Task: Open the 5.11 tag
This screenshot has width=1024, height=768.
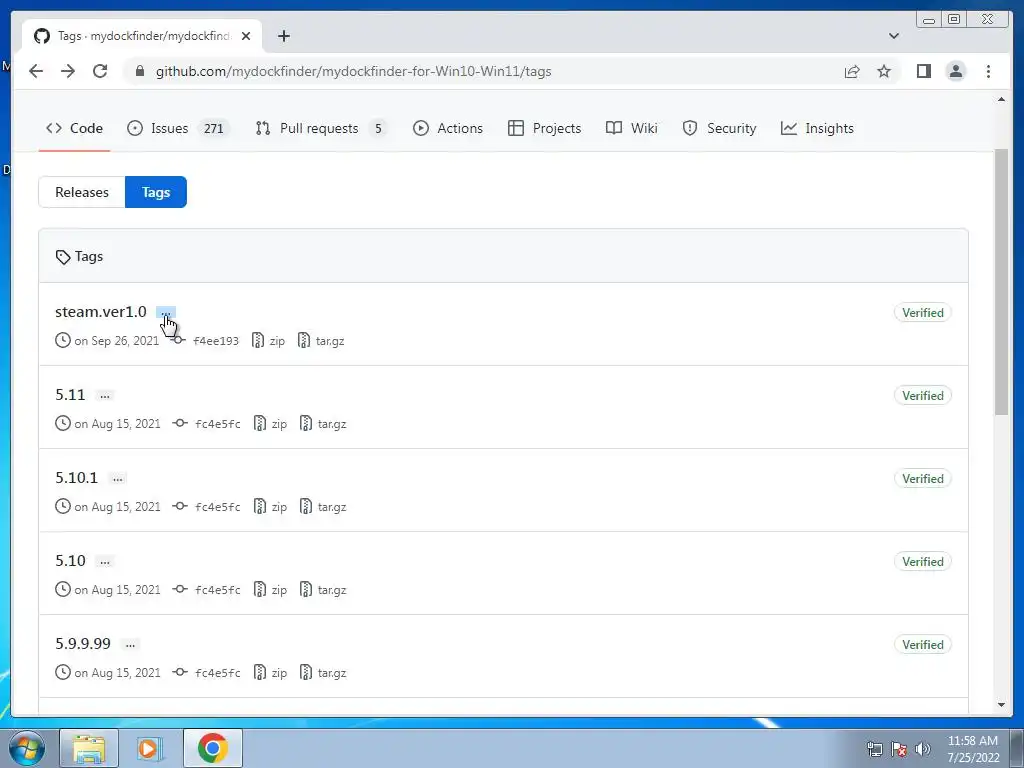Action: pos(70,394)
